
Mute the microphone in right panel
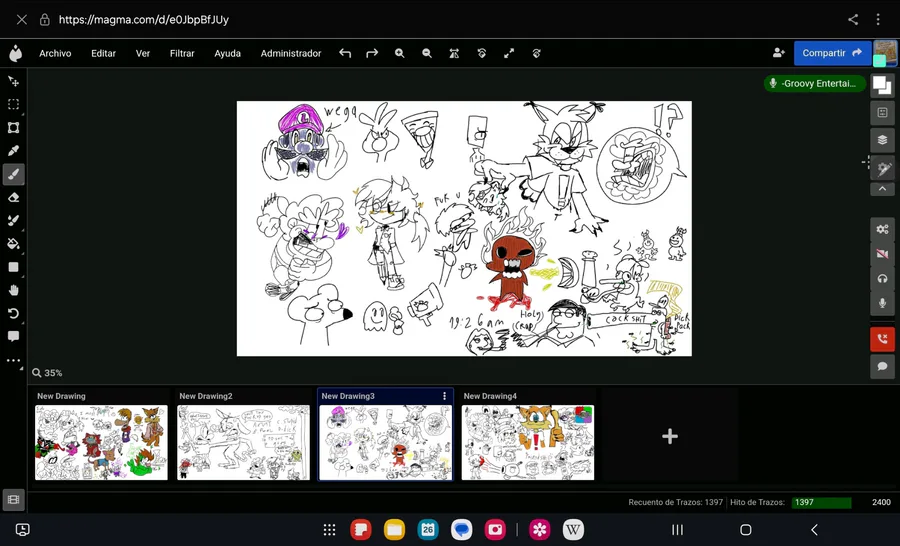coord(882,303)
